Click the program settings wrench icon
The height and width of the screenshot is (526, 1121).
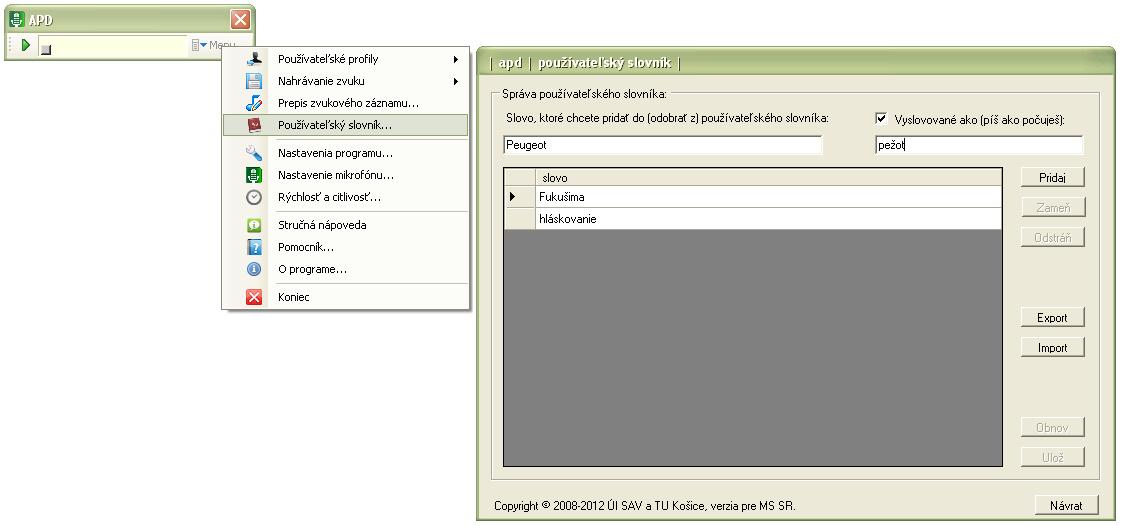[254, 153]
